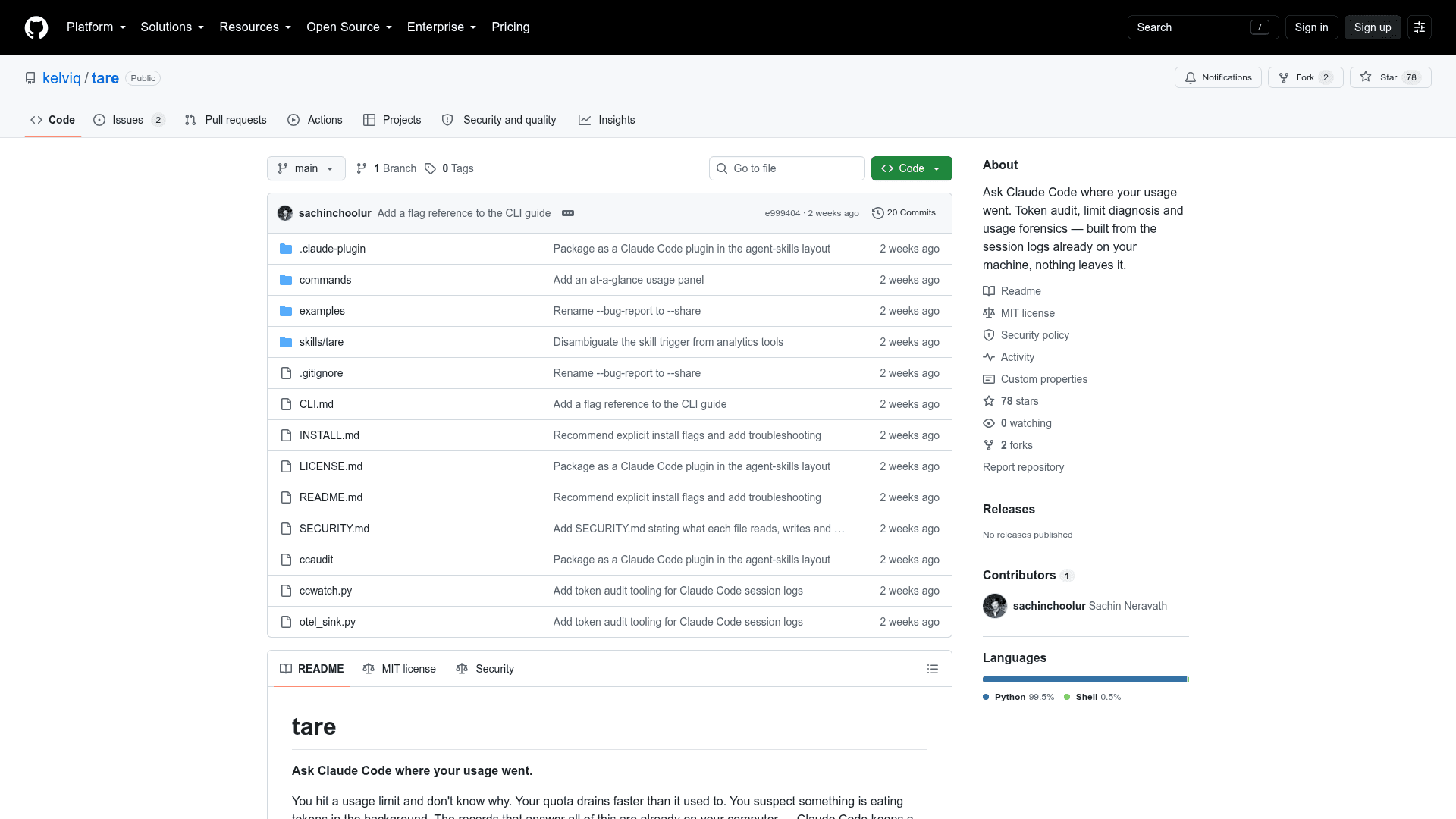Image resolution: width=1456 pixels, height=819 pixels.
Task: Open the Enterprise dropdown menu
Action: click(x=442, y=27)
